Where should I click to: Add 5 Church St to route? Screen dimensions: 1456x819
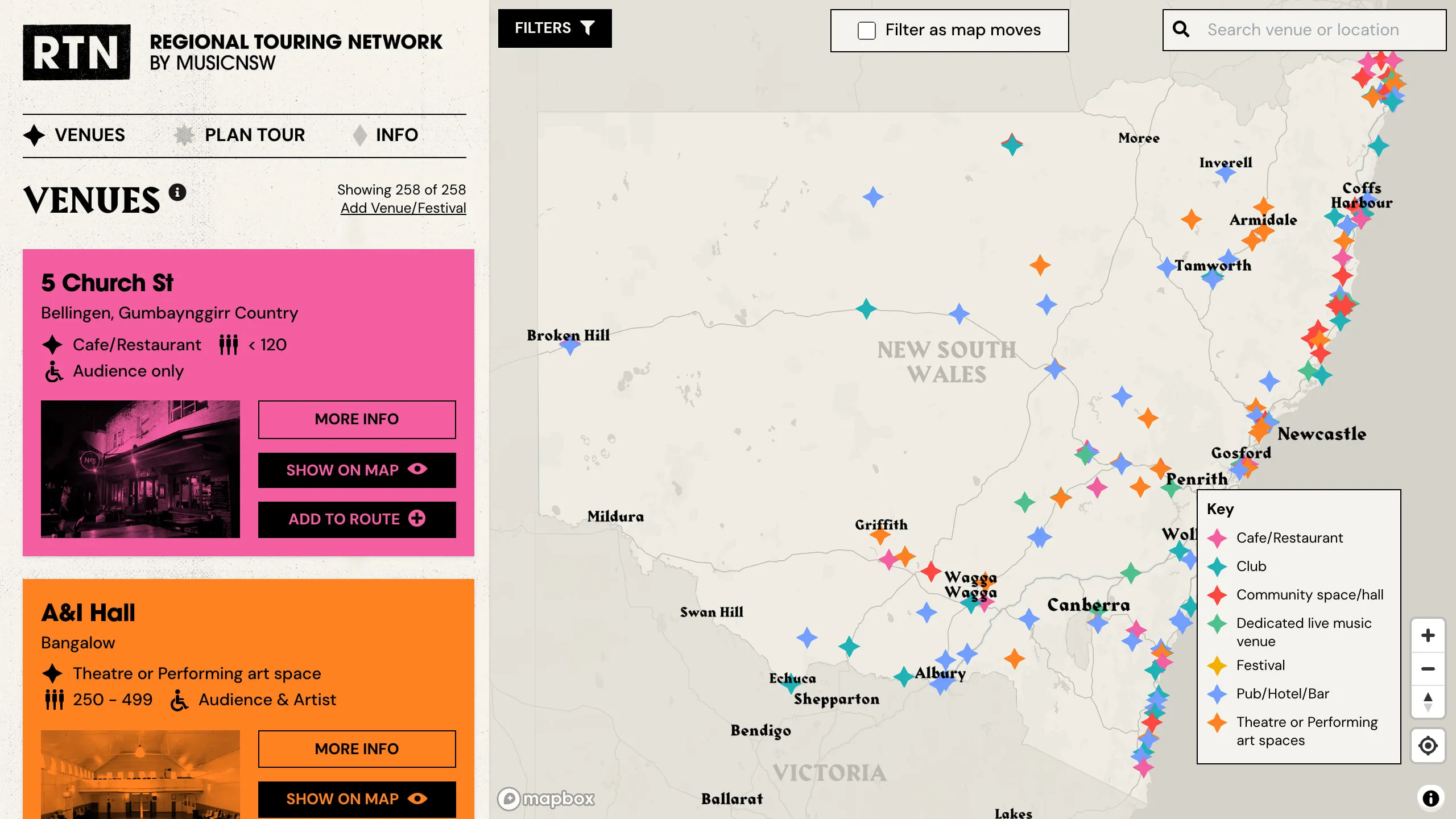(357, 519)
